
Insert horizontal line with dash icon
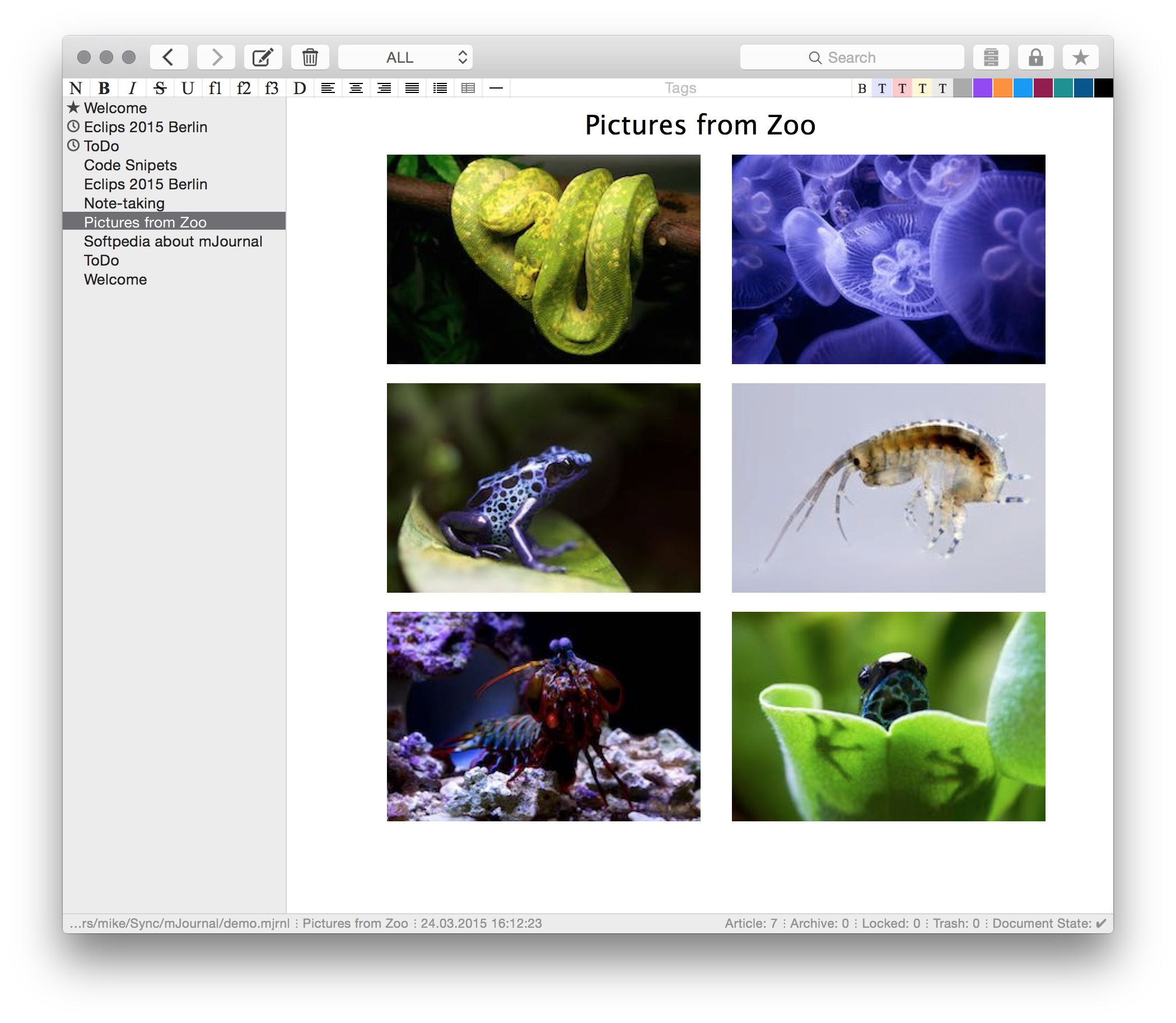click(496, 88)
